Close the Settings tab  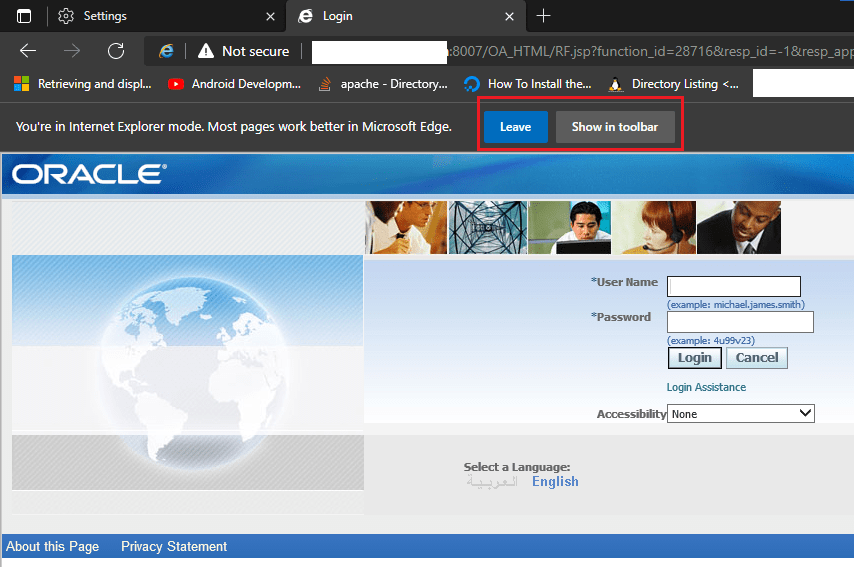pyautogui.click(x=270, y=17)
